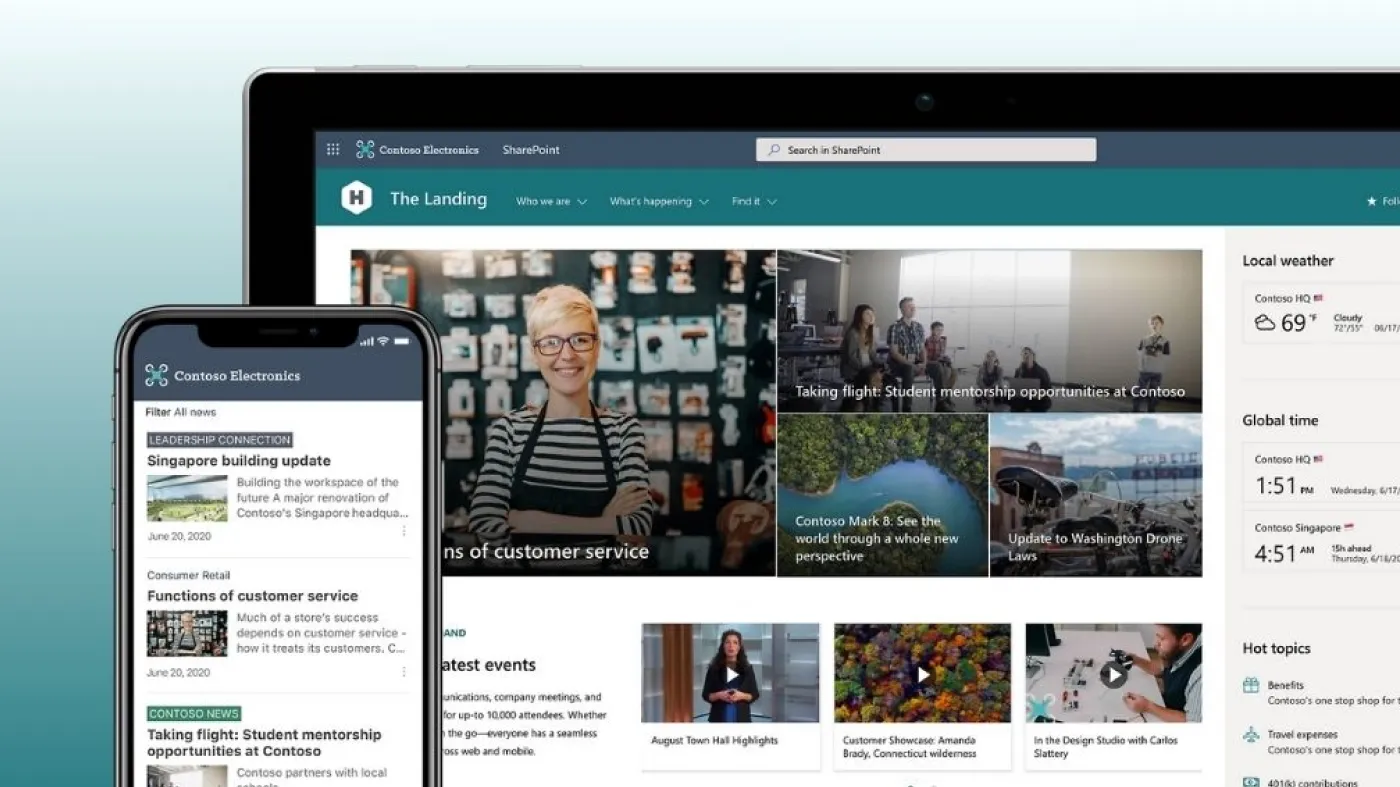
Task: Open Update to Washington Drone Laws tile
Action: point(1096,495)
